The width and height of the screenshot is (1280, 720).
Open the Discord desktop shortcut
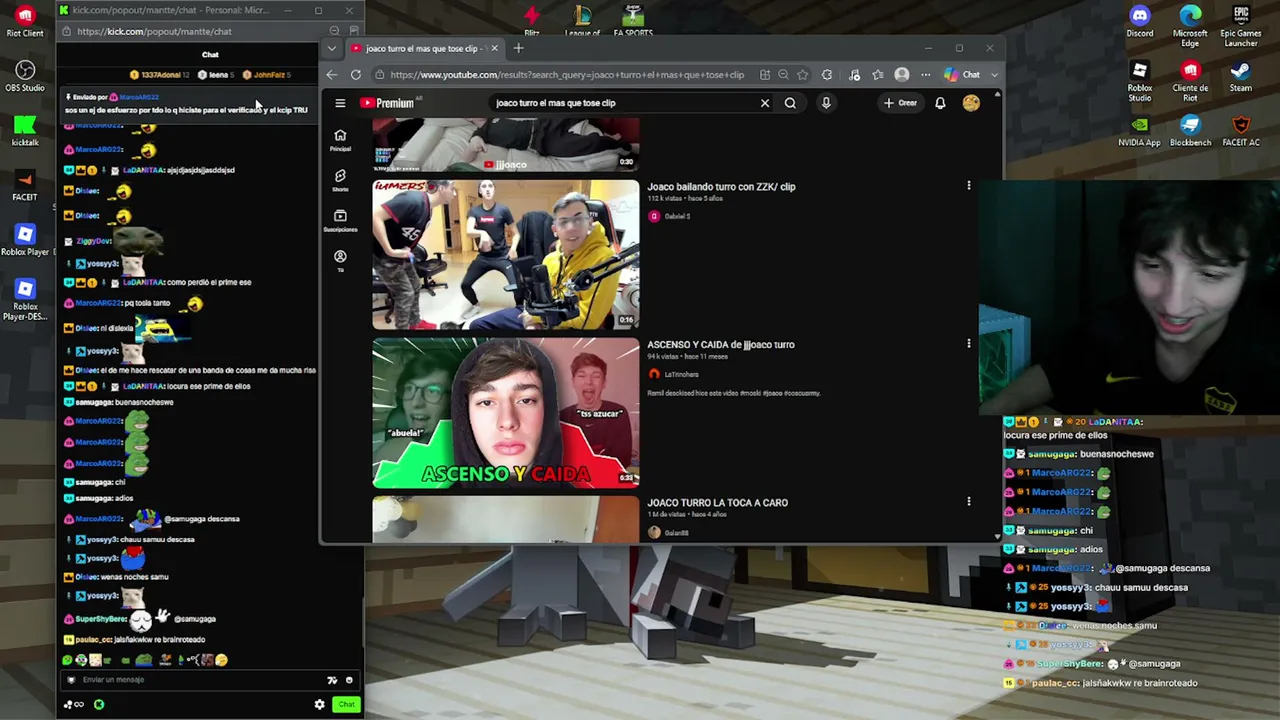pyautogui.click(x=1140, y=20)
